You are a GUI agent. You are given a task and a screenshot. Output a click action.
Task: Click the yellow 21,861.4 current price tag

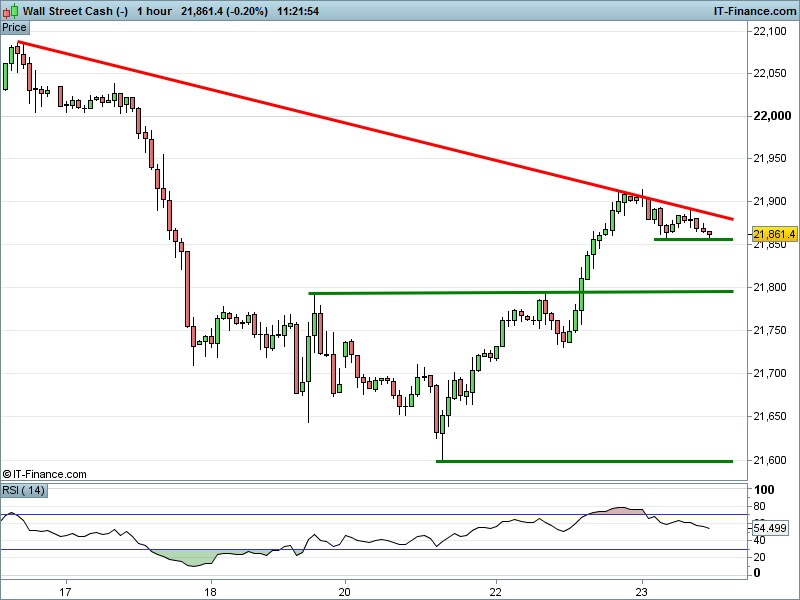(774, 234)
